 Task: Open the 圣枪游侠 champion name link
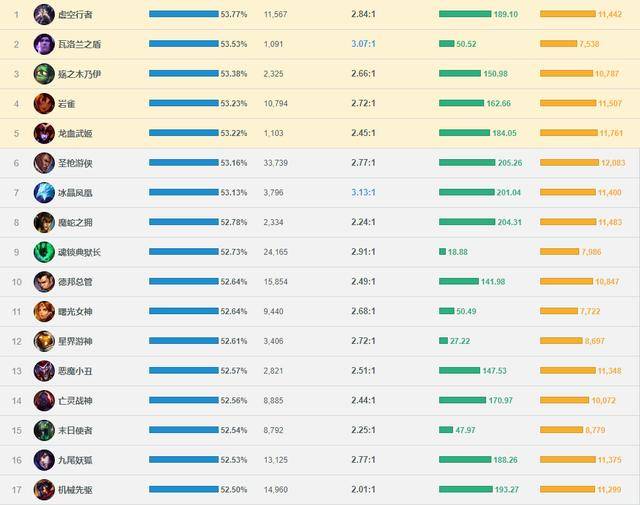76,163
